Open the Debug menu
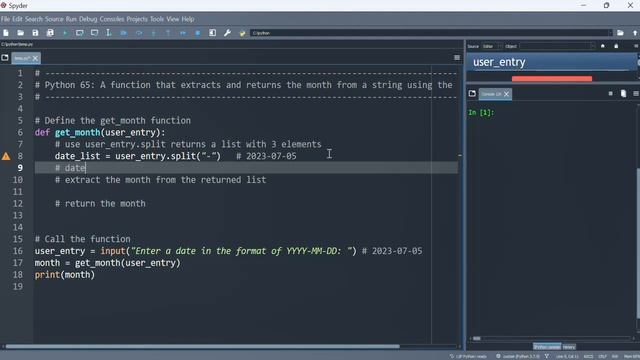Image resolution: width=640 pixels, height=360 pixels. coord(88,19)
